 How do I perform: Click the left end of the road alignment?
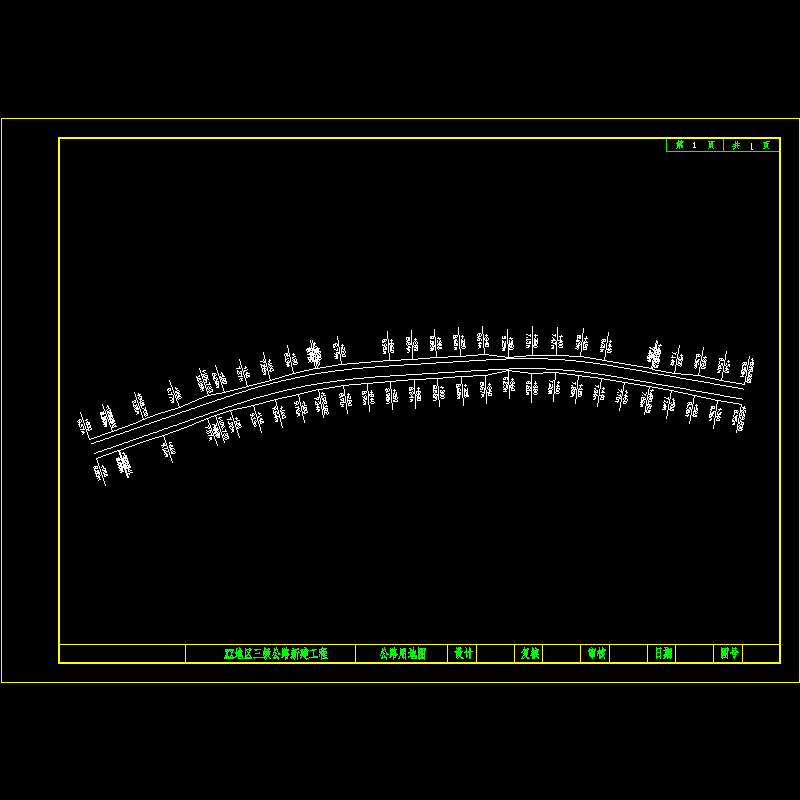pyautogui.click(x=94, y=448)
